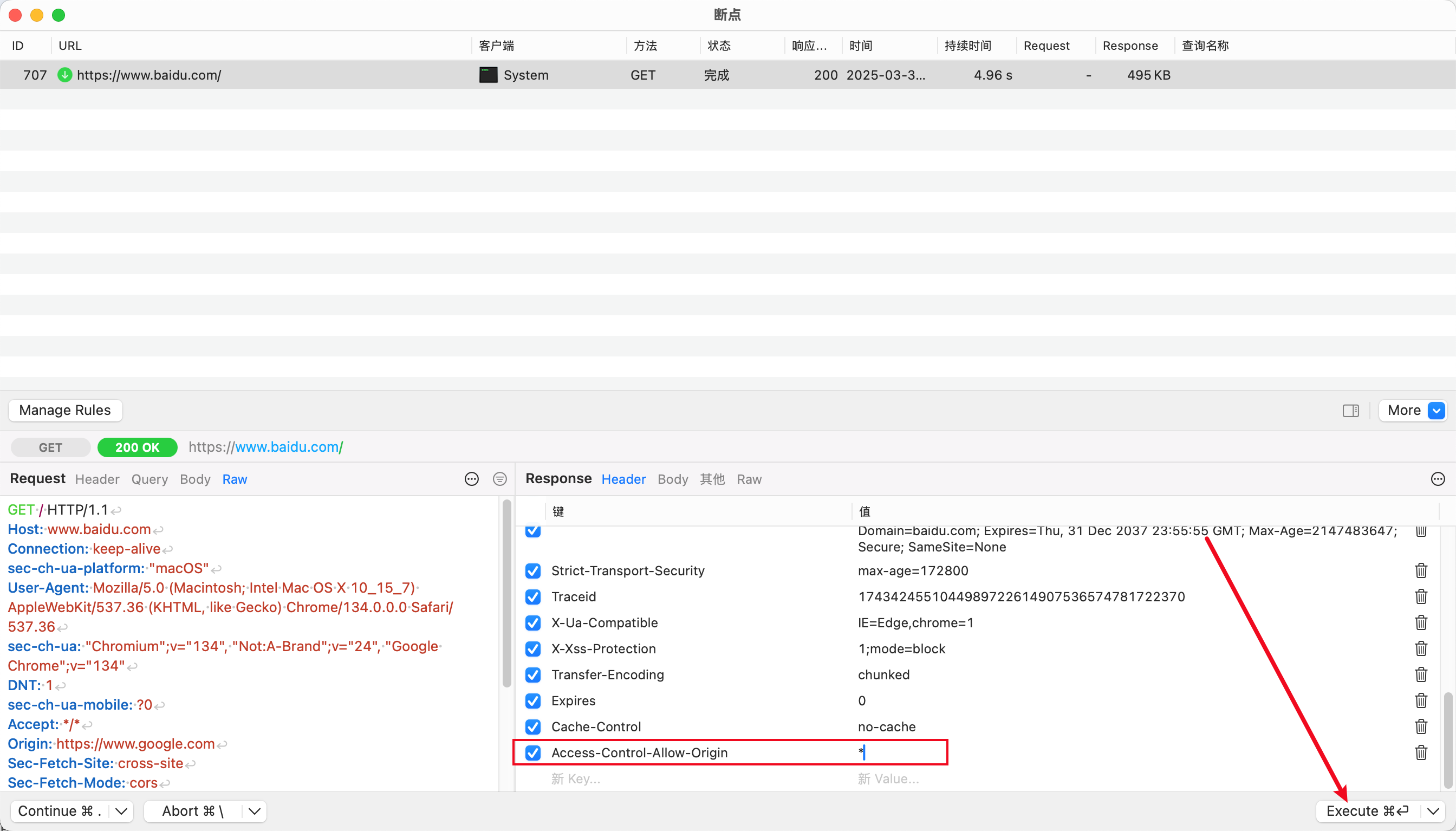Uncheck the Access-Control-Allow-Origin header checkbox

coord(533,753)
